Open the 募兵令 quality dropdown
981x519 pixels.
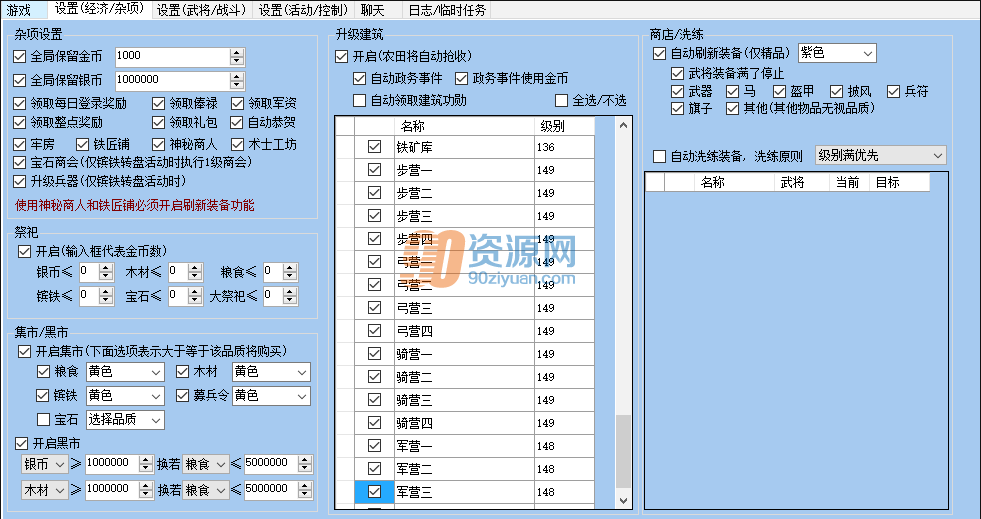271,396
